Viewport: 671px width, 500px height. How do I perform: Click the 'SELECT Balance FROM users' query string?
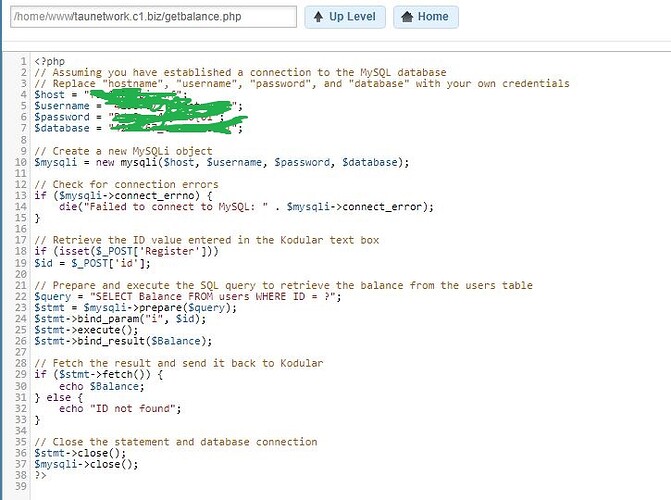click(212, 297)
